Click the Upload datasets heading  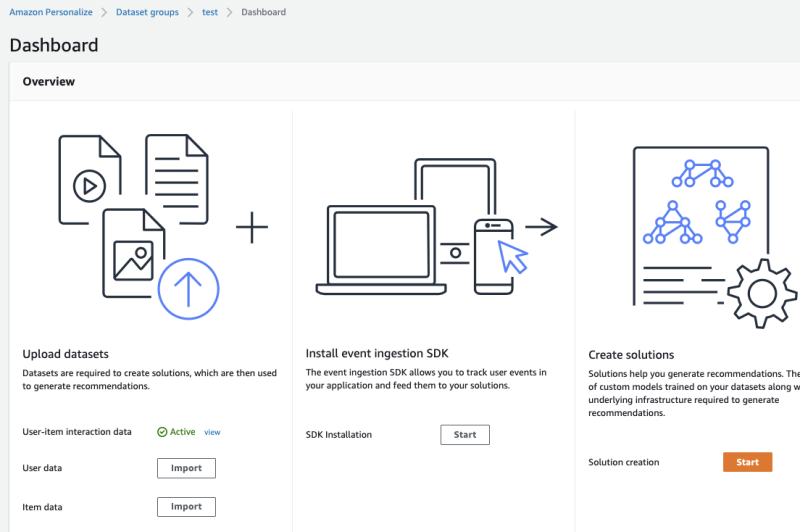click(65, 354)
